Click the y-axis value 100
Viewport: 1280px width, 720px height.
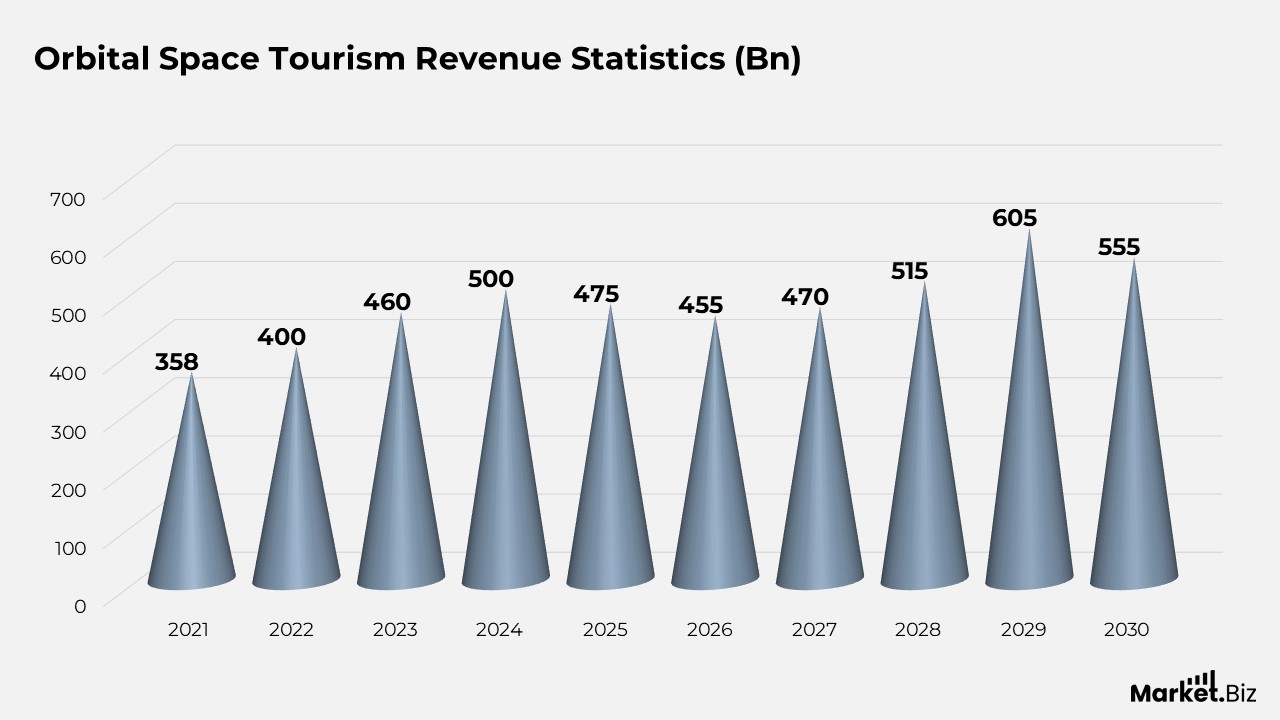coord(68,546)
